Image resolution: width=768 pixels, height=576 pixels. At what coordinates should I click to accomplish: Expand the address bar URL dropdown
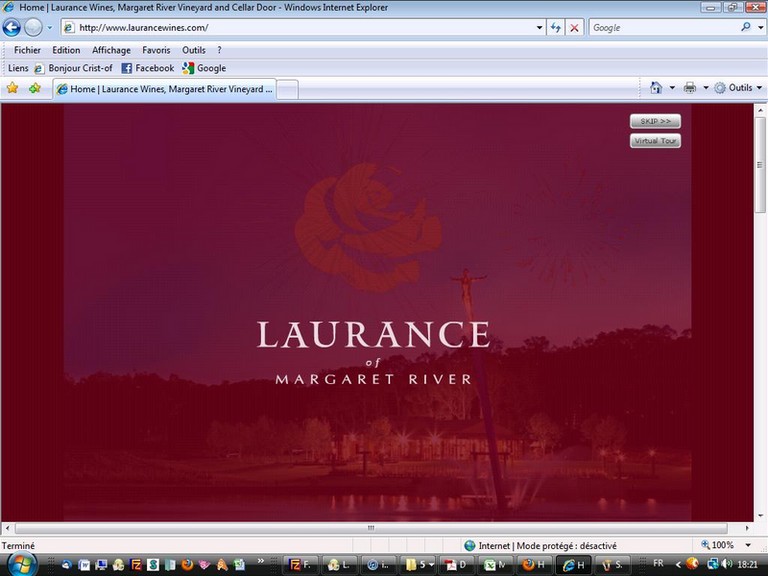point(540,28)
